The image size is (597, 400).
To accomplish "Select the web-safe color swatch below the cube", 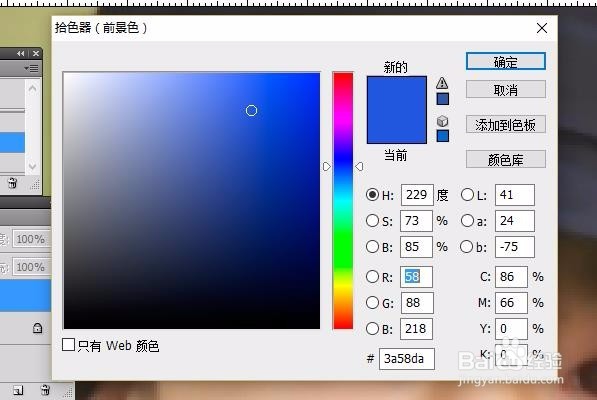I will click(442, 136).
